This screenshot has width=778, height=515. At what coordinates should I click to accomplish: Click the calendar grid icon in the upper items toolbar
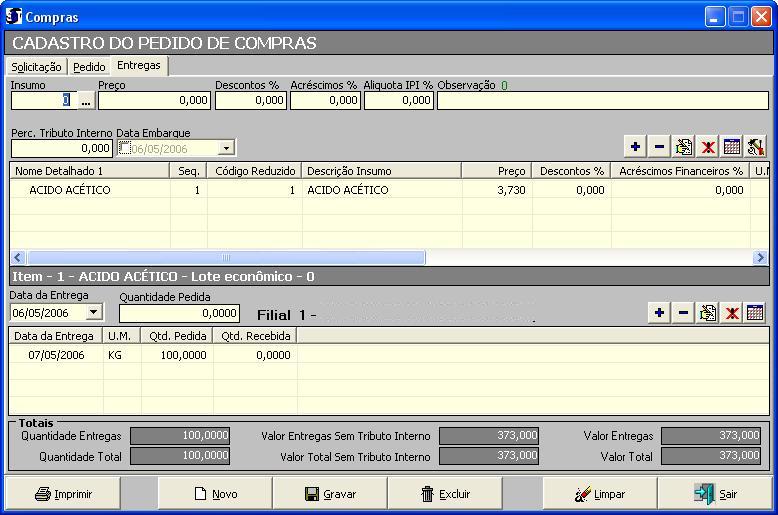click(x=732, y=147)
